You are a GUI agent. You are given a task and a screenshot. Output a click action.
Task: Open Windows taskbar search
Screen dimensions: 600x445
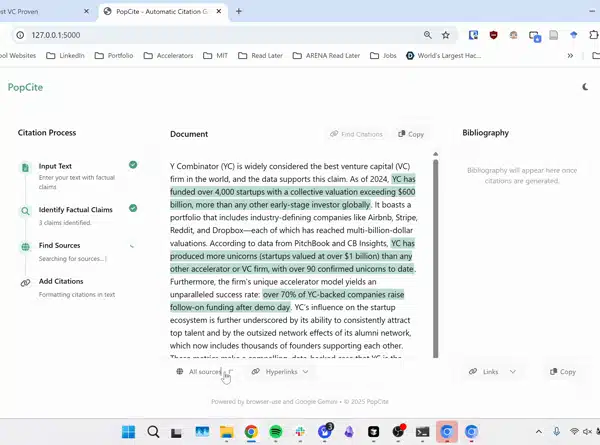click(x=153, y=432)
